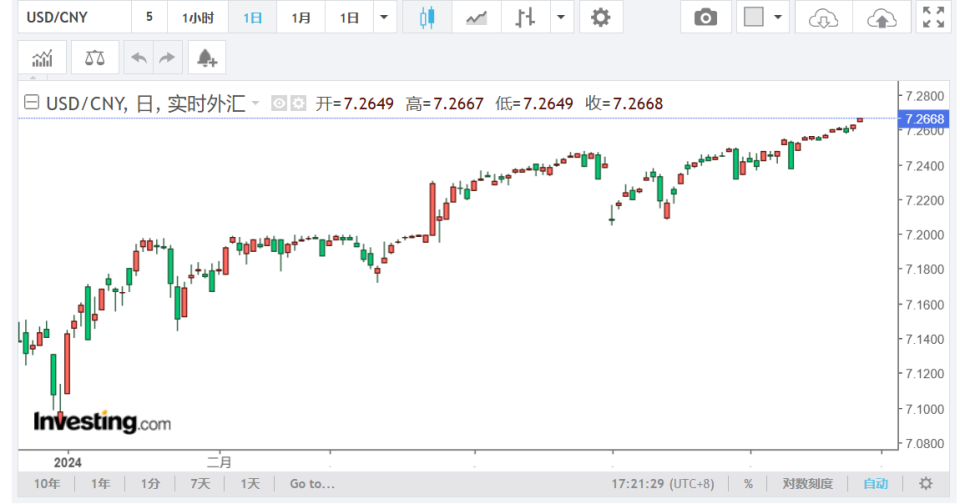This screenshot has width=960, height=504.
Task: Select the active 1日 interval button
Action: (252, 17)
